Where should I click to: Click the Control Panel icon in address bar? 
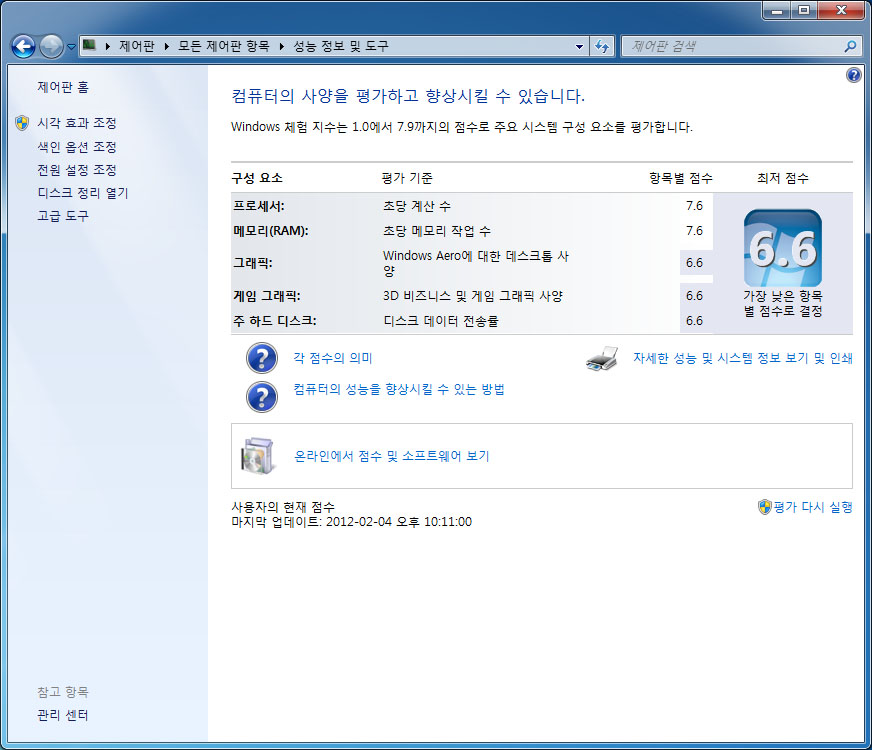click(x=89, y=45)
